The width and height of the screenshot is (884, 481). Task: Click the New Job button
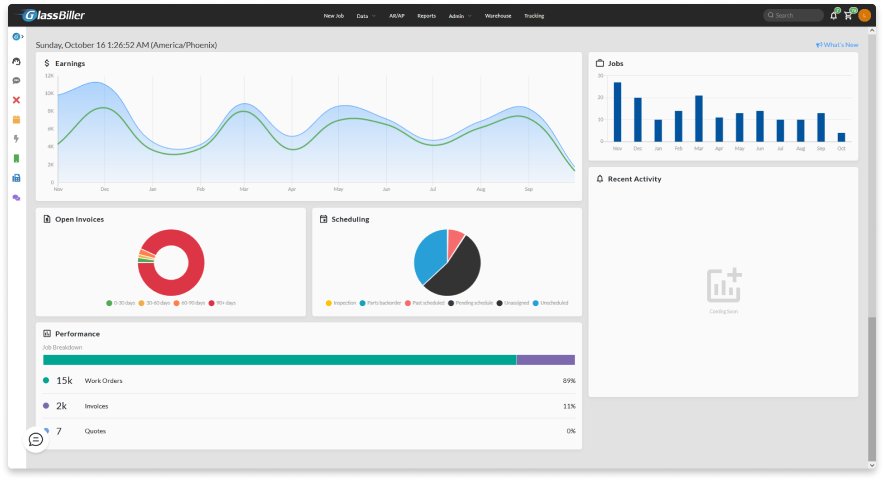coord(334,16)
